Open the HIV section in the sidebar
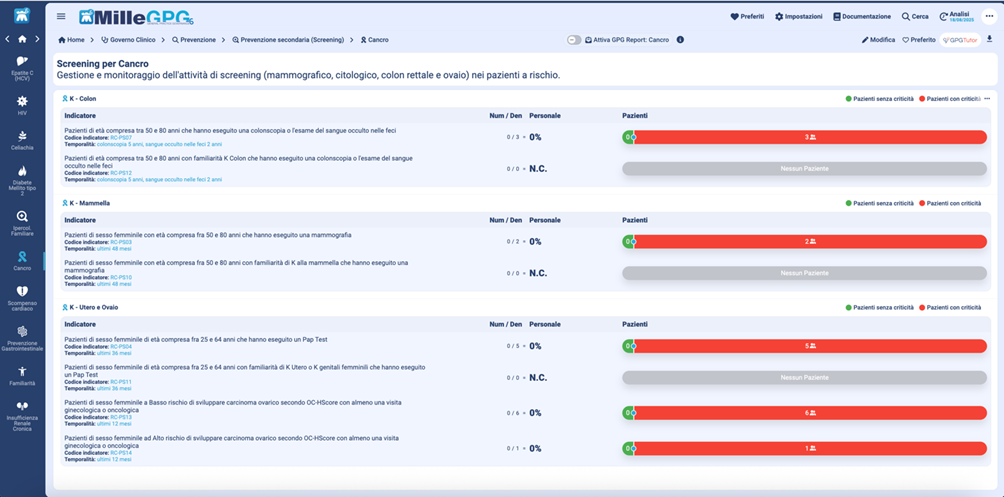Image resolution: width=1004 pixels, height=497 pixels. click(22, 103)
